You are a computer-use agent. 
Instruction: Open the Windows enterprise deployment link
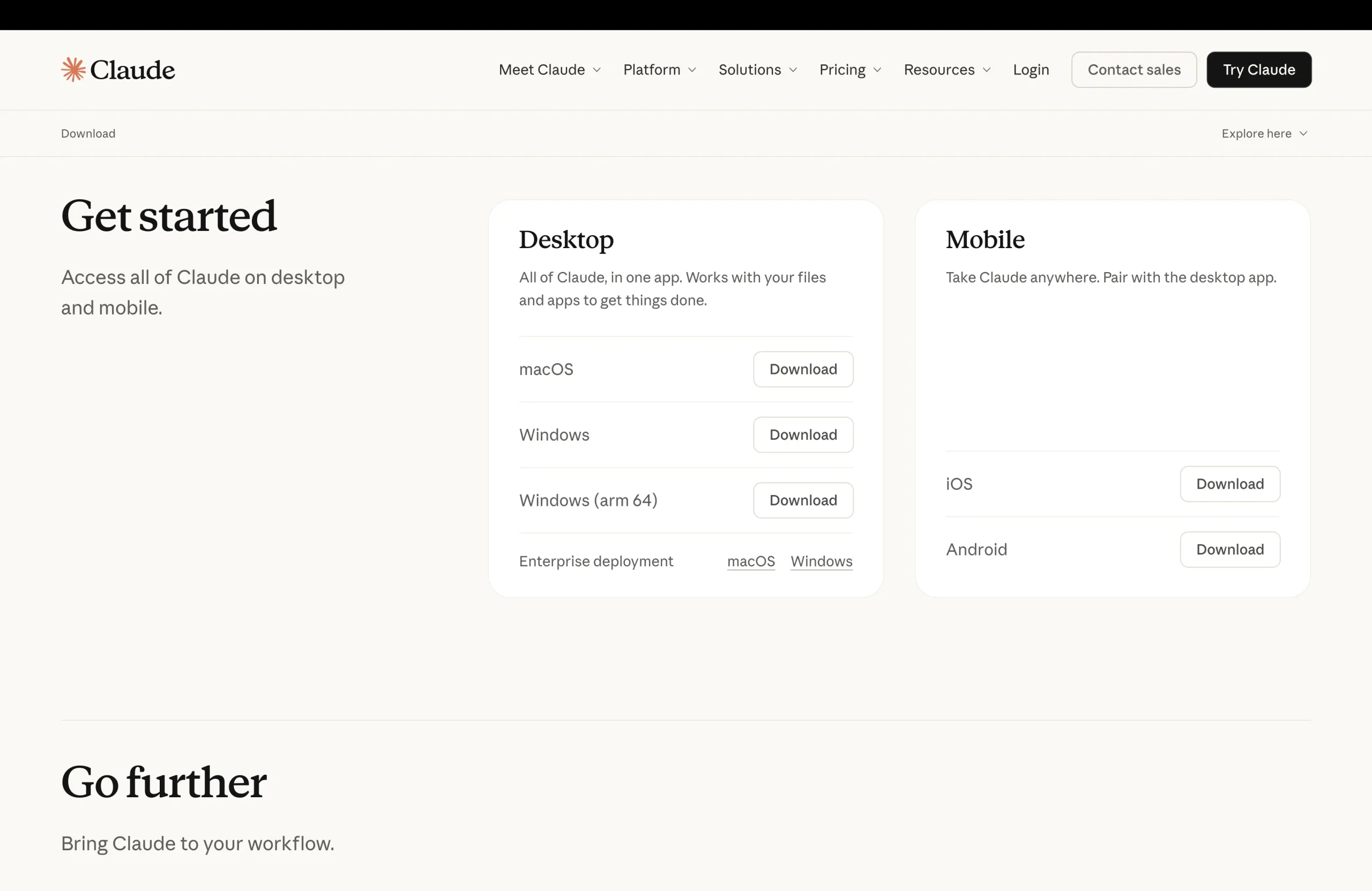coord(822,561)
